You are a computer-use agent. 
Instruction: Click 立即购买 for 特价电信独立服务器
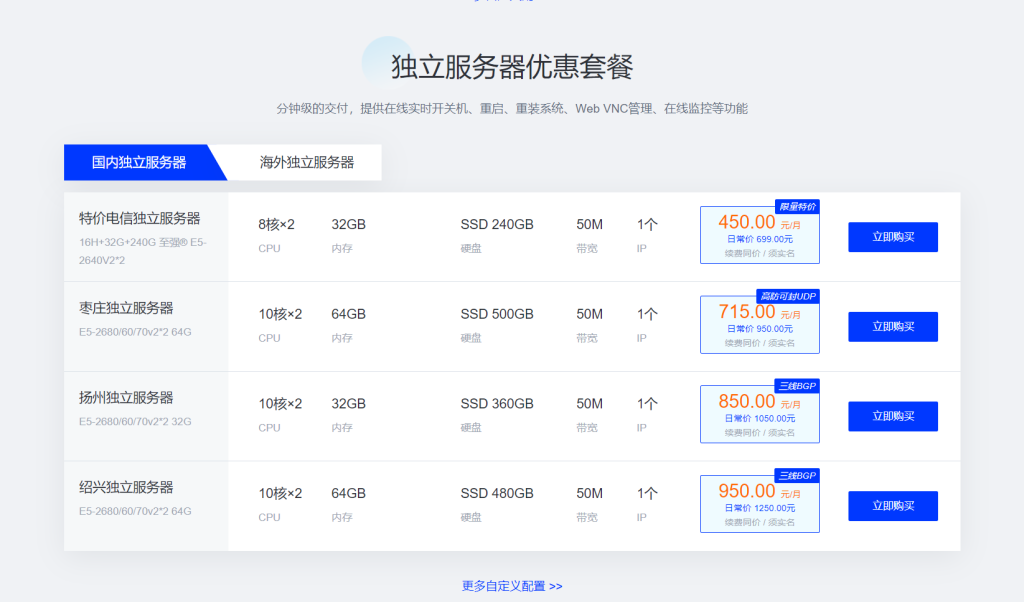[x=892, y=237]
